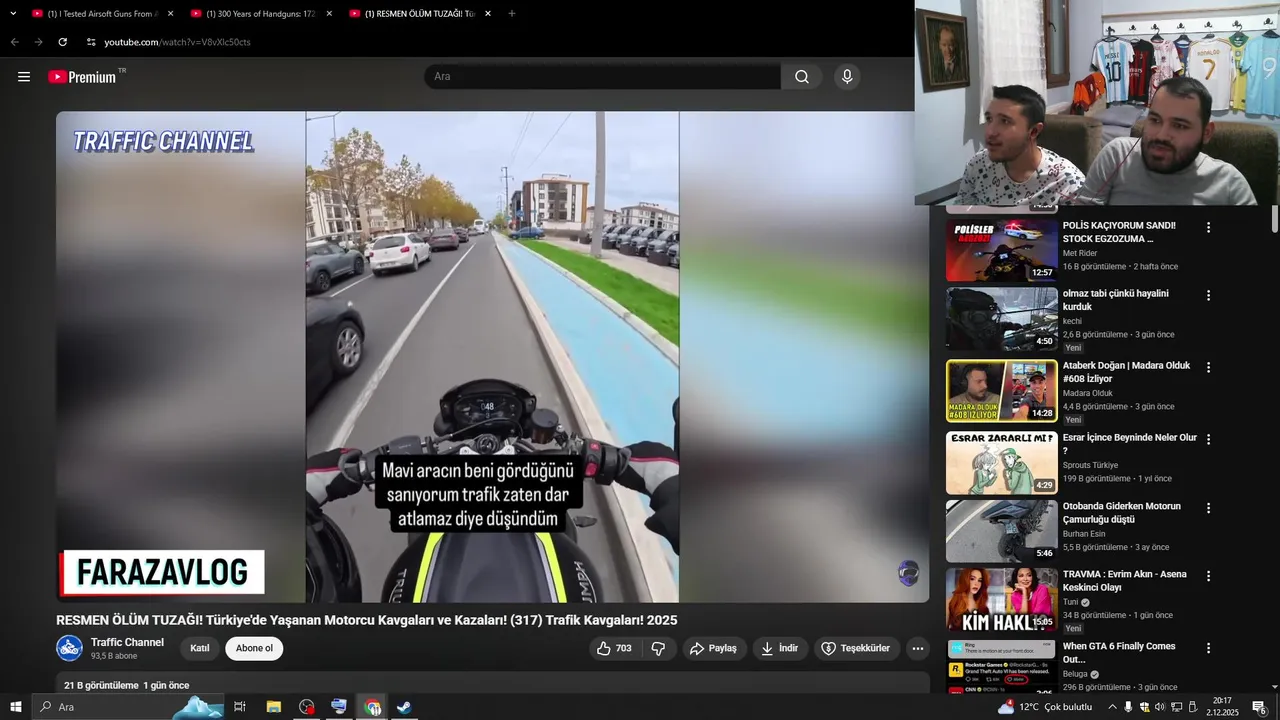Screen dimensions: 1280x720
Task: Click the youtube.com address bar URL
Action: pyautogui.click(x=177, y=42)
